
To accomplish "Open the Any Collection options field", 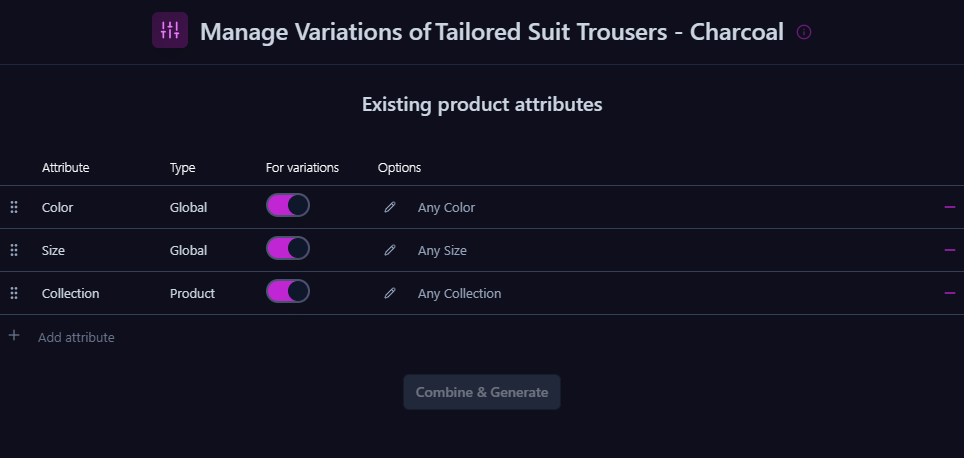I will (x=459, y=294).
